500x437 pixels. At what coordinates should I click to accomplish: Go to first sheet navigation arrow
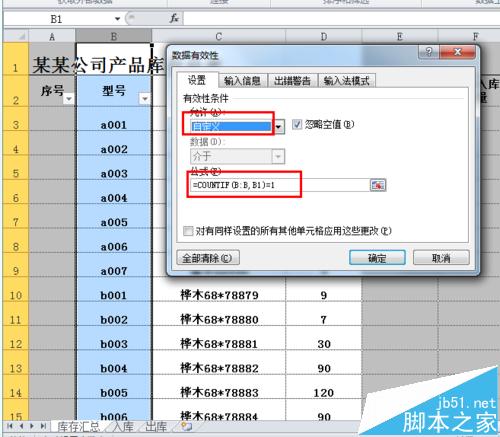pos(10,426)
